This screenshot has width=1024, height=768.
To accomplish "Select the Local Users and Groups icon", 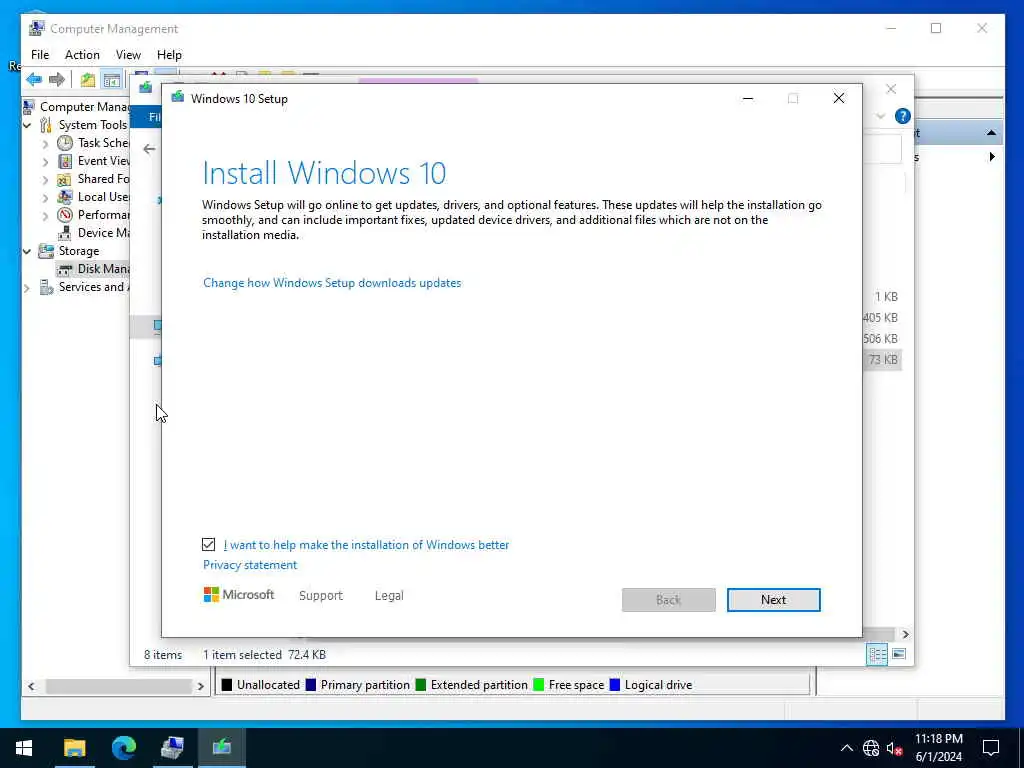I will click(x=65, y=197).
